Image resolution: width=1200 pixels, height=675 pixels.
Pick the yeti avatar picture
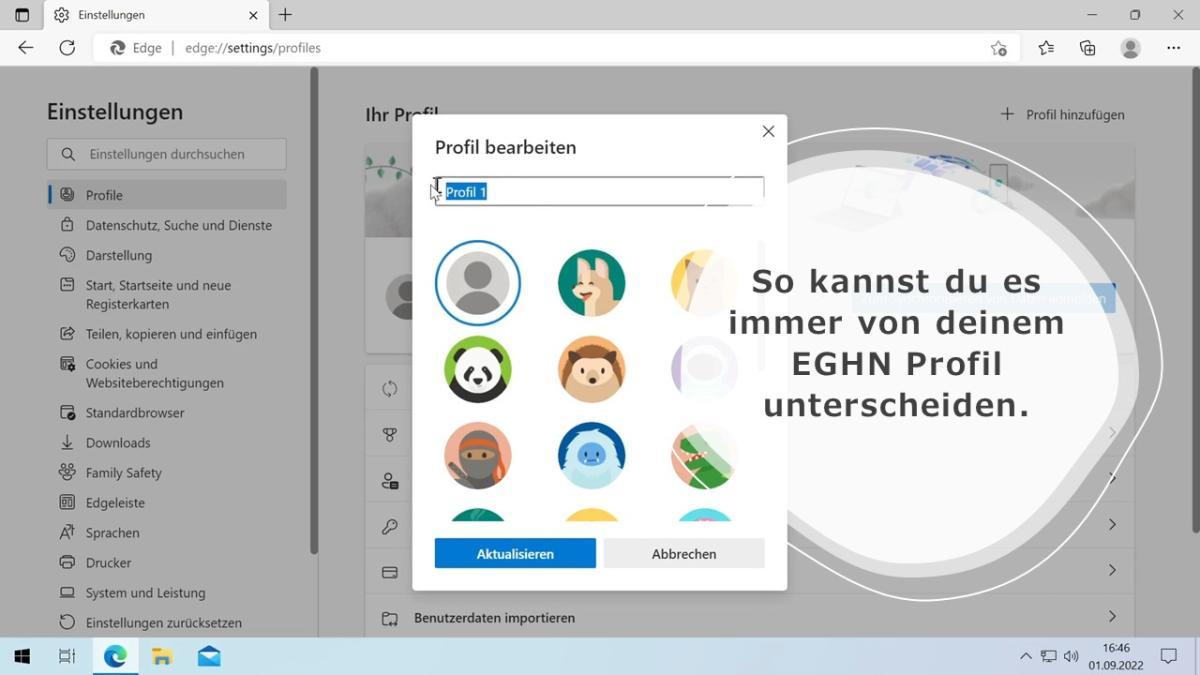tap(592, 455)
